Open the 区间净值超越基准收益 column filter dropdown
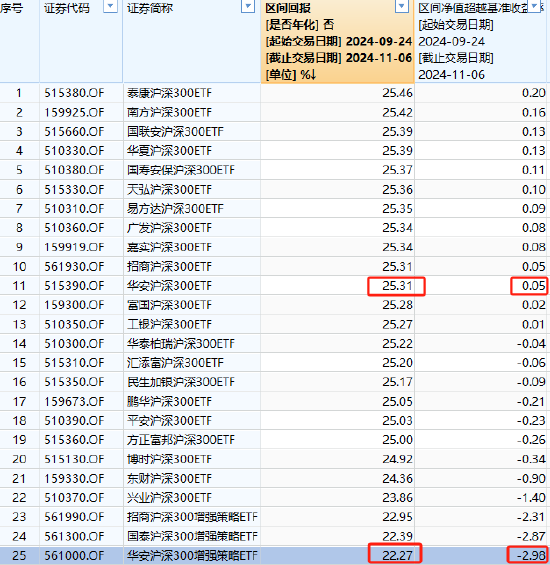 (535, 6)
